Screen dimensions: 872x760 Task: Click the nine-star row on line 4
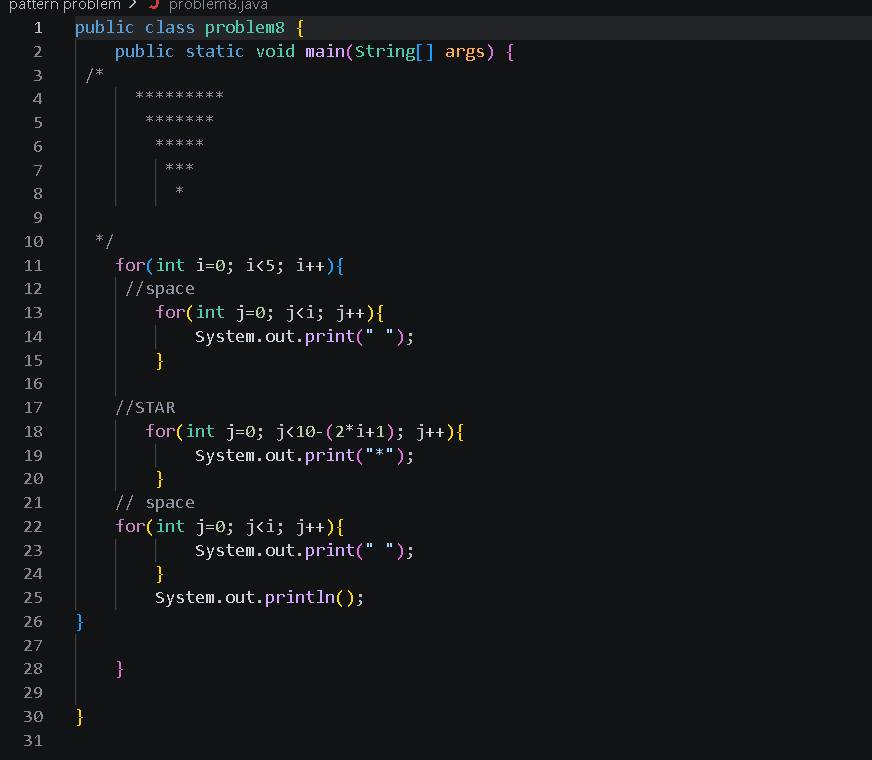click(x=180, y=96)
